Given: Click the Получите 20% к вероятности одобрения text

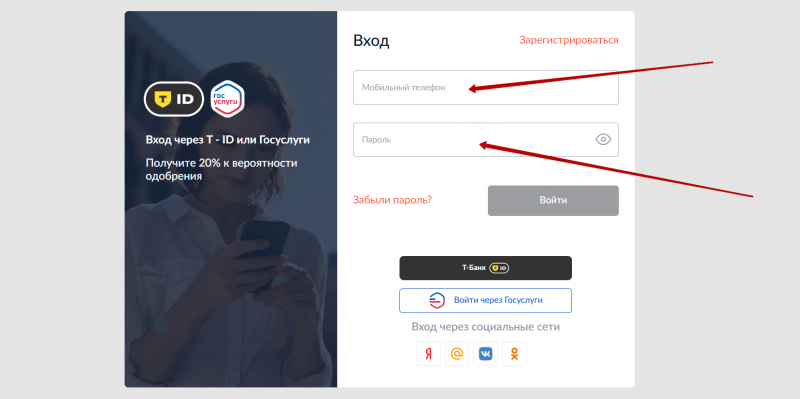Looking at the screenshot, I should (221, 170).
